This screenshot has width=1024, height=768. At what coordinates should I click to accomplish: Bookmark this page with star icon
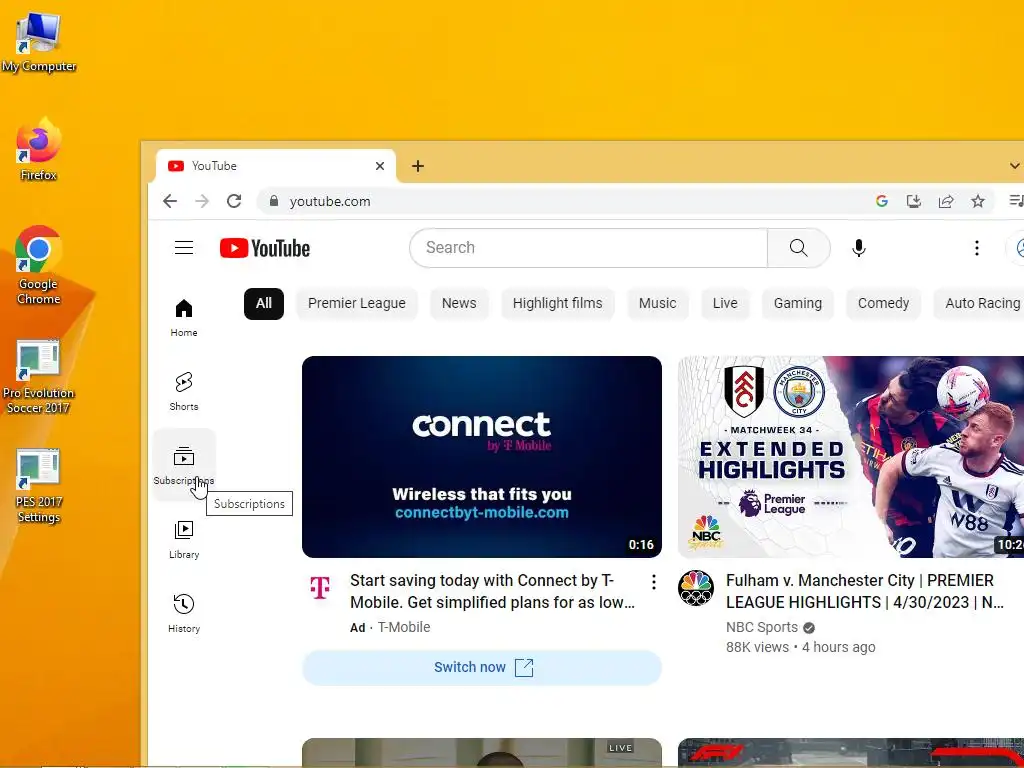[978, 201]
